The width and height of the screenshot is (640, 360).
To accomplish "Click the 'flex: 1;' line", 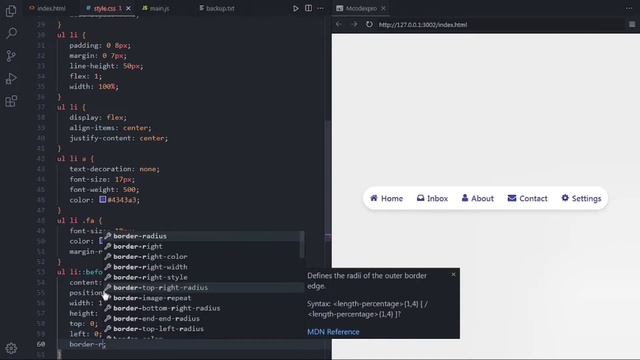I will tap(85, 76).
